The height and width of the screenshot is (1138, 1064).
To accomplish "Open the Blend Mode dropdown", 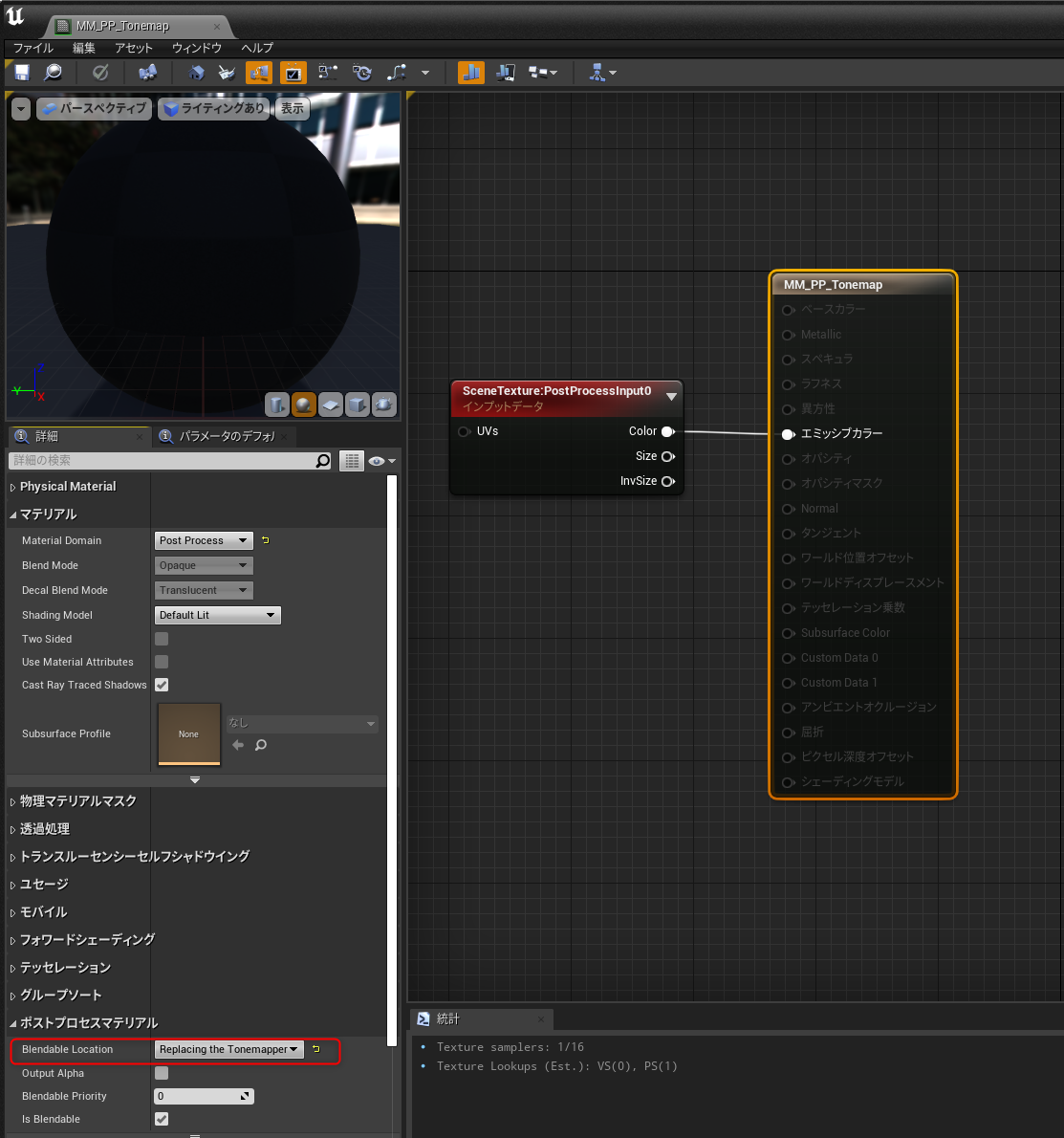I will coord(203,565).
